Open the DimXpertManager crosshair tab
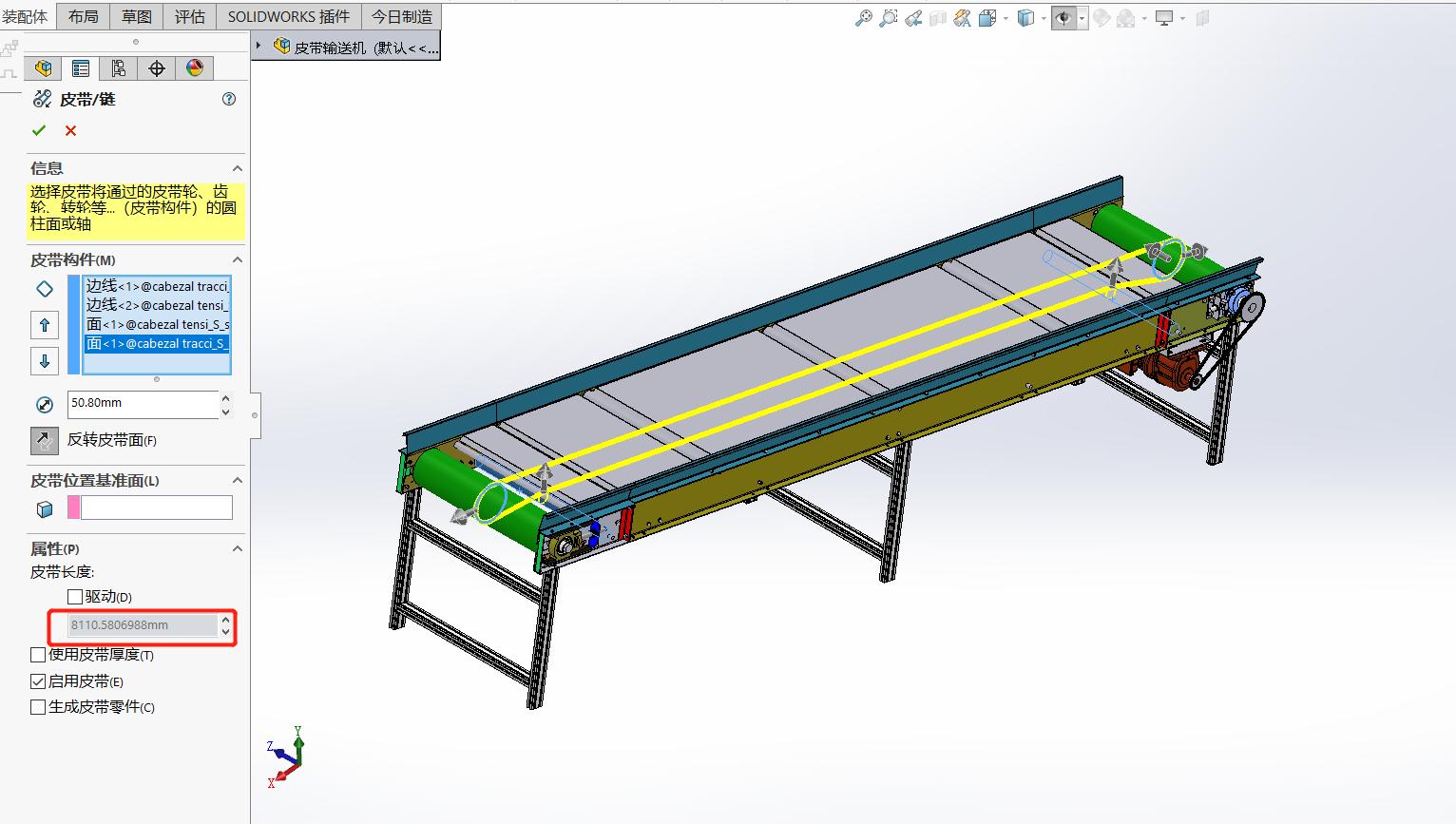The image size is (1456, 824). [x=157, y=68]
